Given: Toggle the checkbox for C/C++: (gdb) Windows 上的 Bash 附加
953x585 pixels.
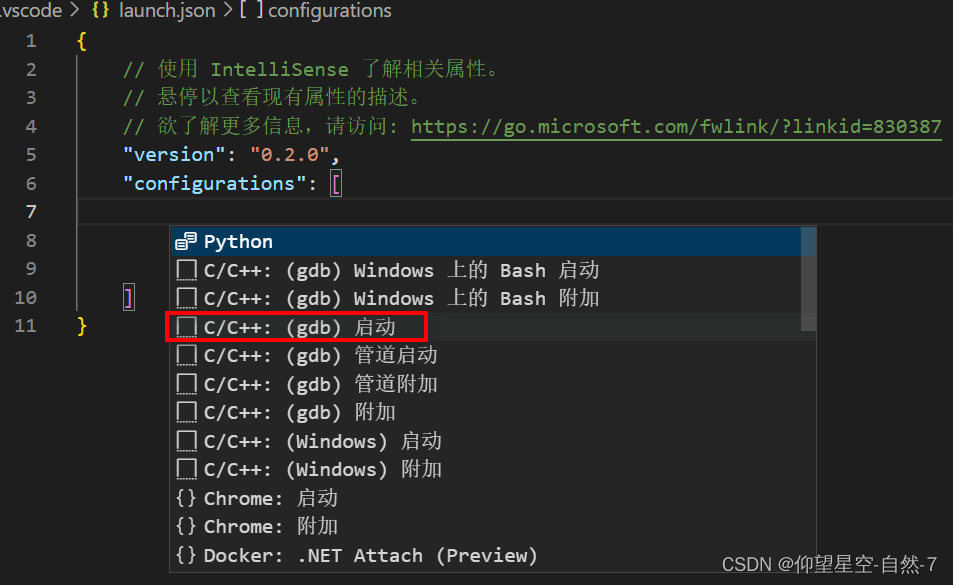Looking at the screenshot, I should coord(186,298).
